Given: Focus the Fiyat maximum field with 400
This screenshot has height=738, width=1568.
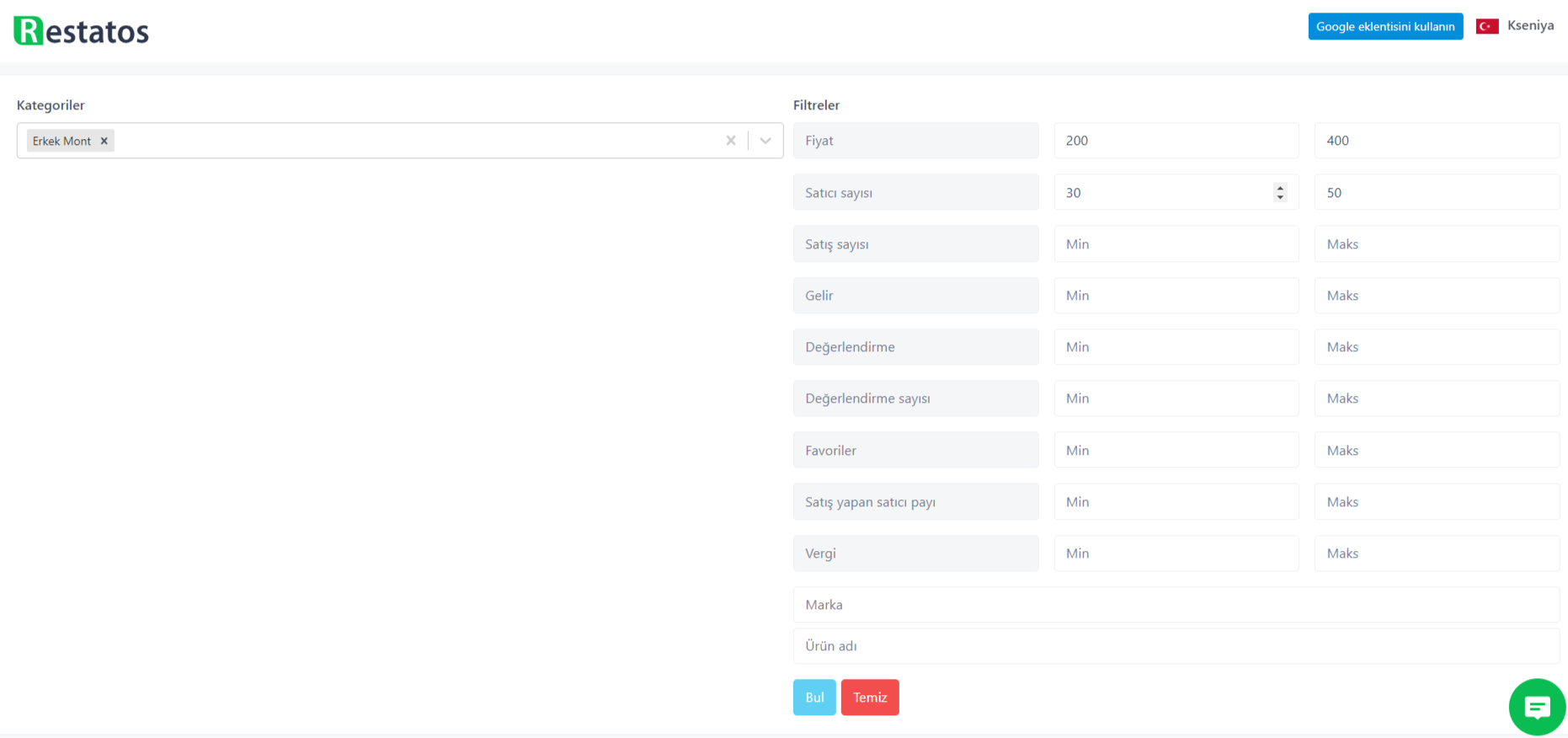Looking at the screenshot, I should (x=1437, y=141).
